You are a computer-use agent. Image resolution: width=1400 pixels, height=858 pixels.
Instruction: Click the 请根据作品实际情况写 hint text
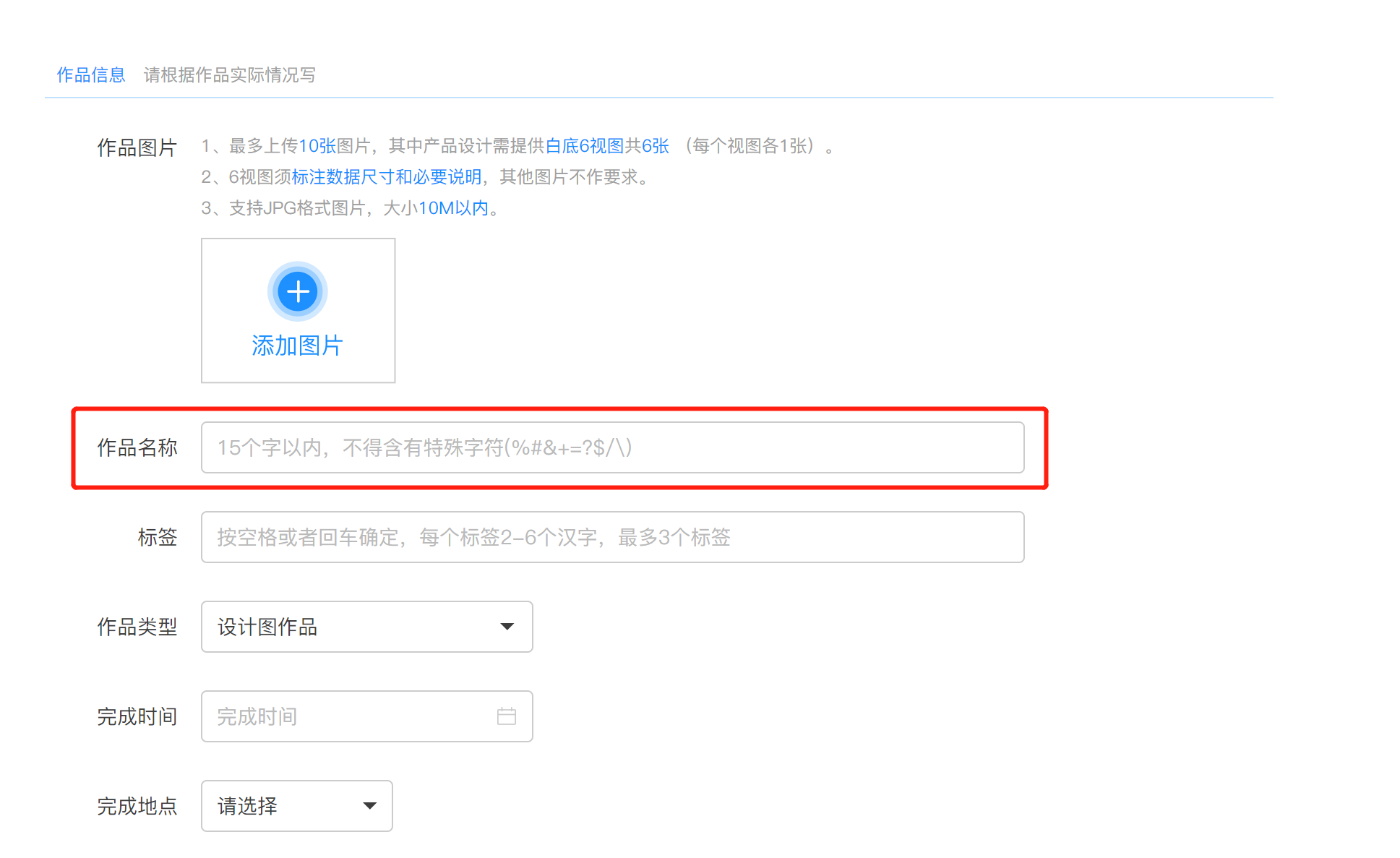pyautogui.click(x=230, y=75)
